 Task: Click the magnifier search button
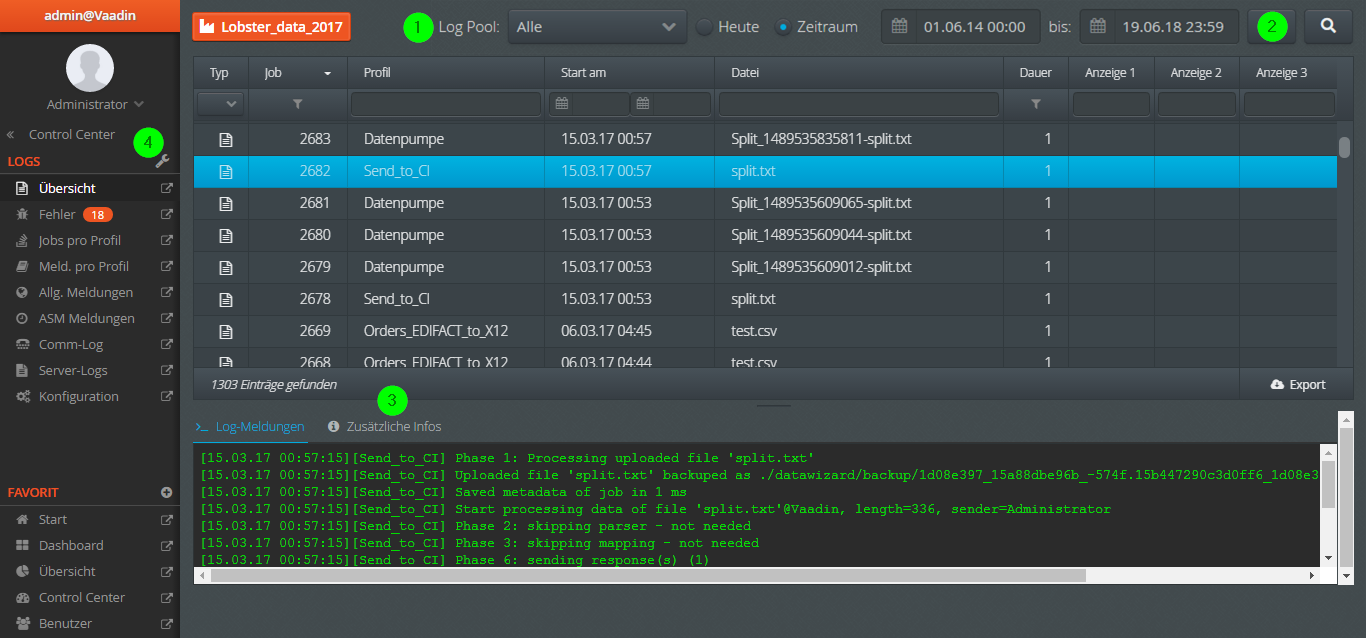point(1328,27)
